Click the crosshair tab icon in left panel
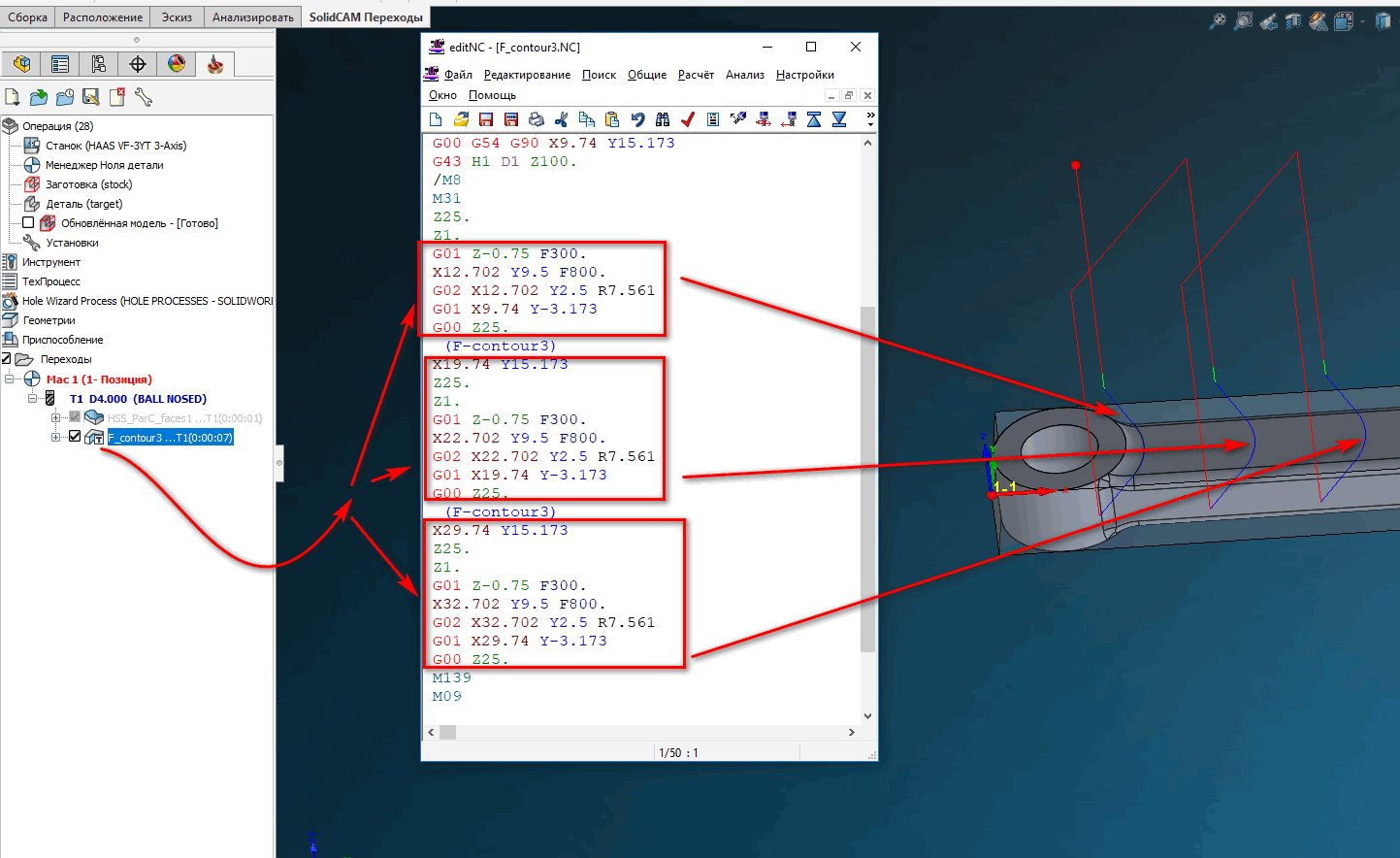 coord(138,64)
